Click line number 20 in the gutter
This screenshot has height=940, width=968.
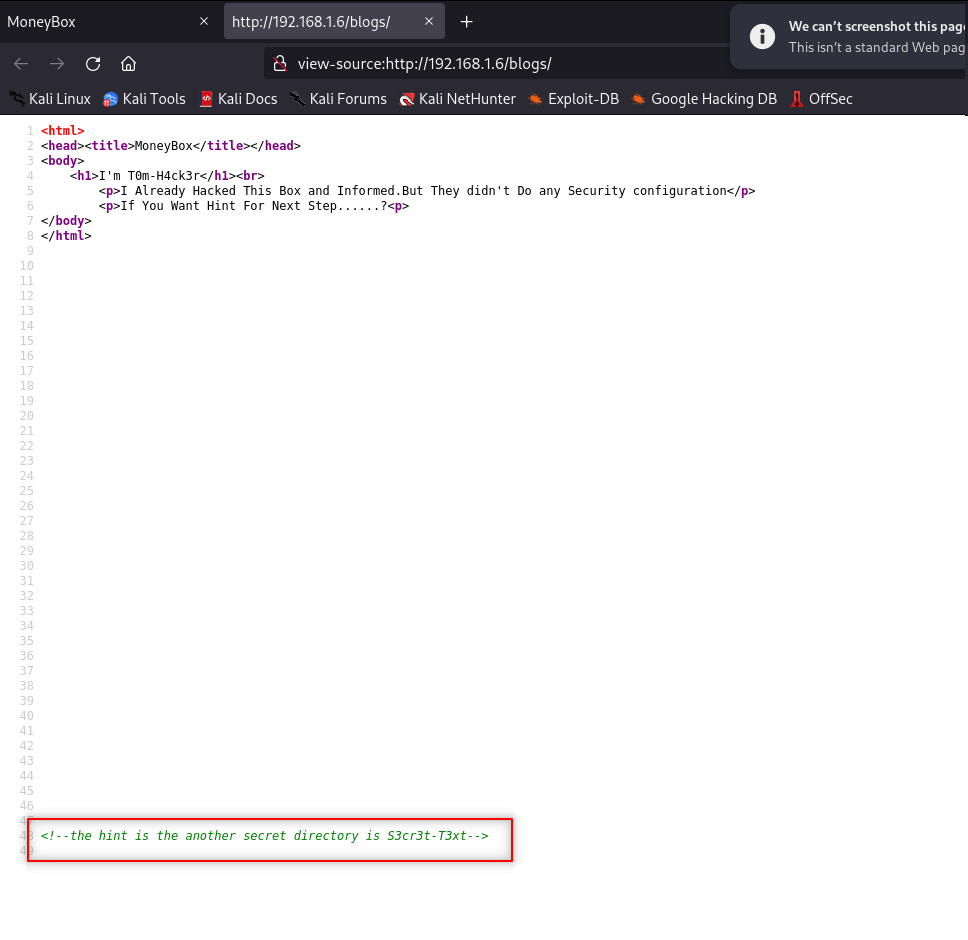27,416
